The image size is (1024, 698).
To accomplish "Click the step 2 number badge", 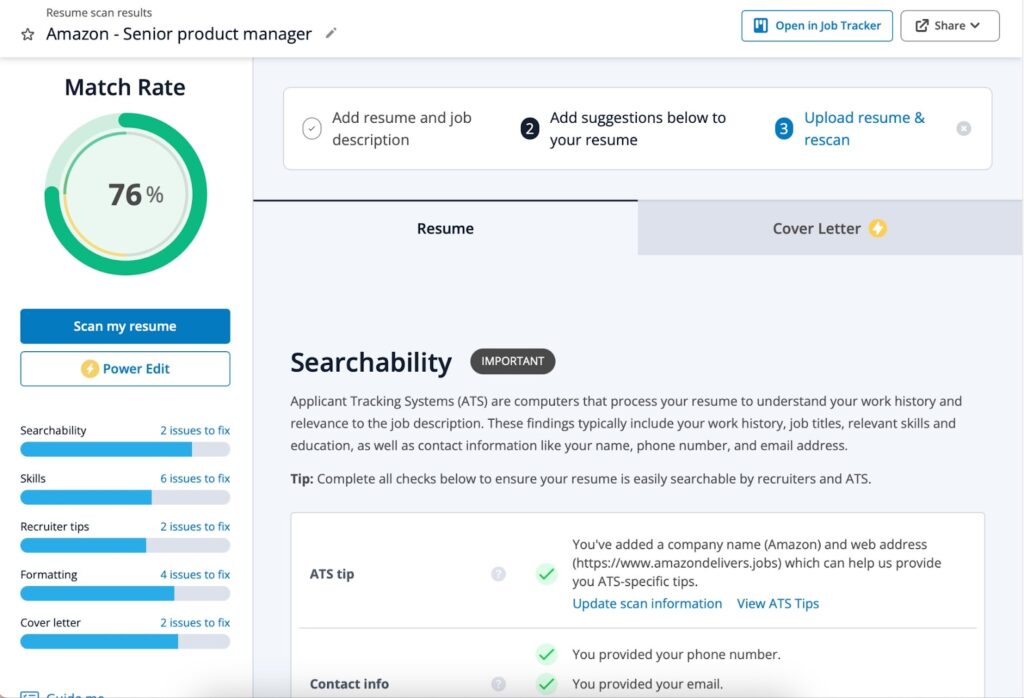I will pyautogui.click(x=530, y=128).
